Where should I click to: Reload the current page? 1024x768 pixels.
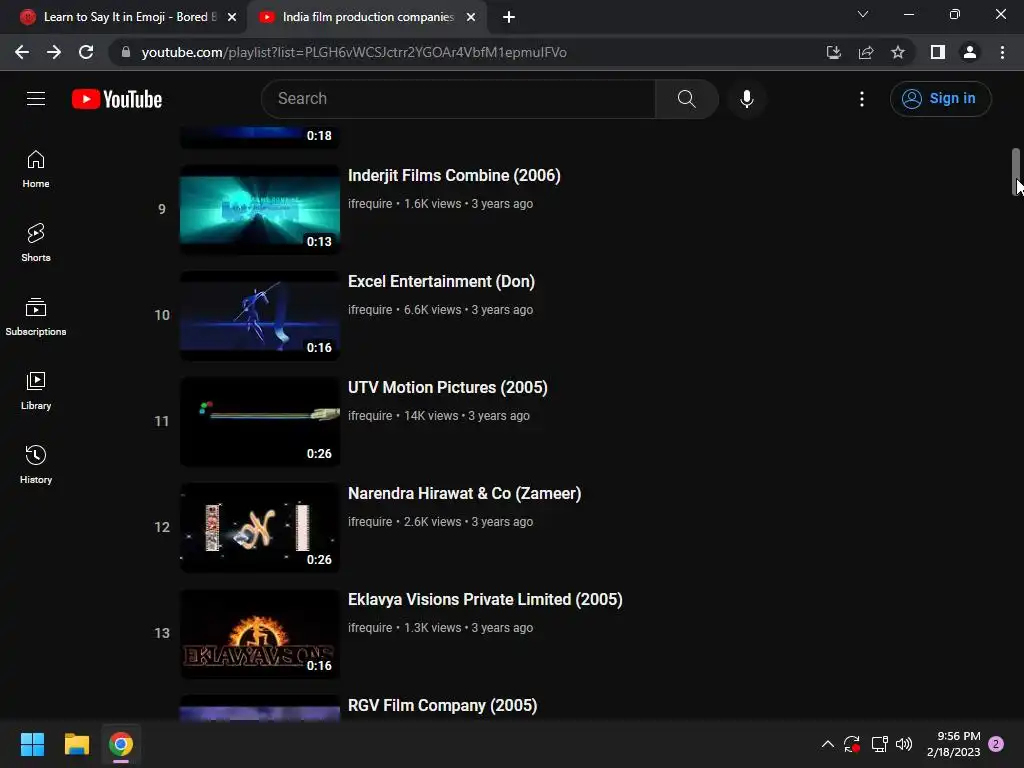click(86, 52)
